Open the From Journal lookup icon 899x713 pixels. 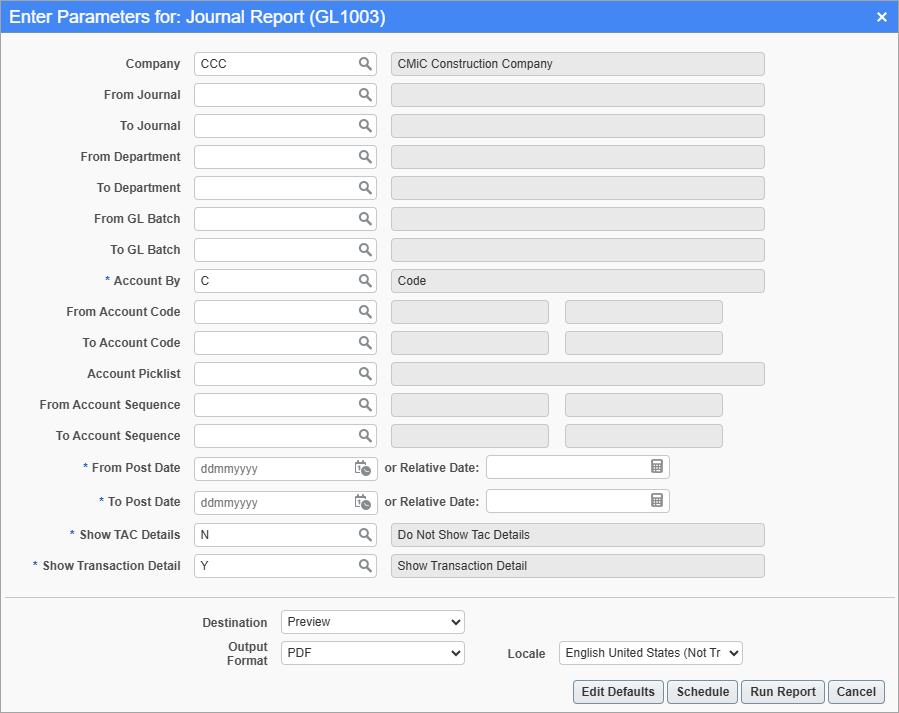[x=364, y=94]
